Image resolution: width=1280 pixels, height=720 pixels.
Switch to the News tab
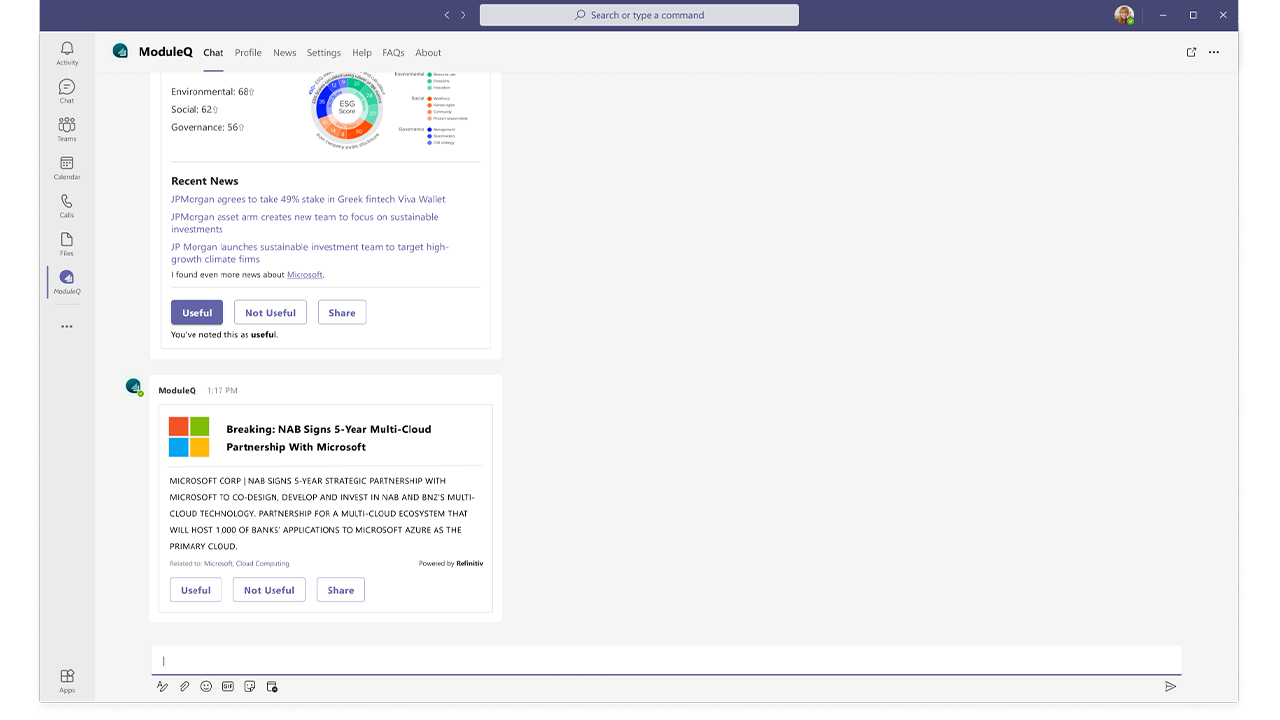[x=285, y=53]
